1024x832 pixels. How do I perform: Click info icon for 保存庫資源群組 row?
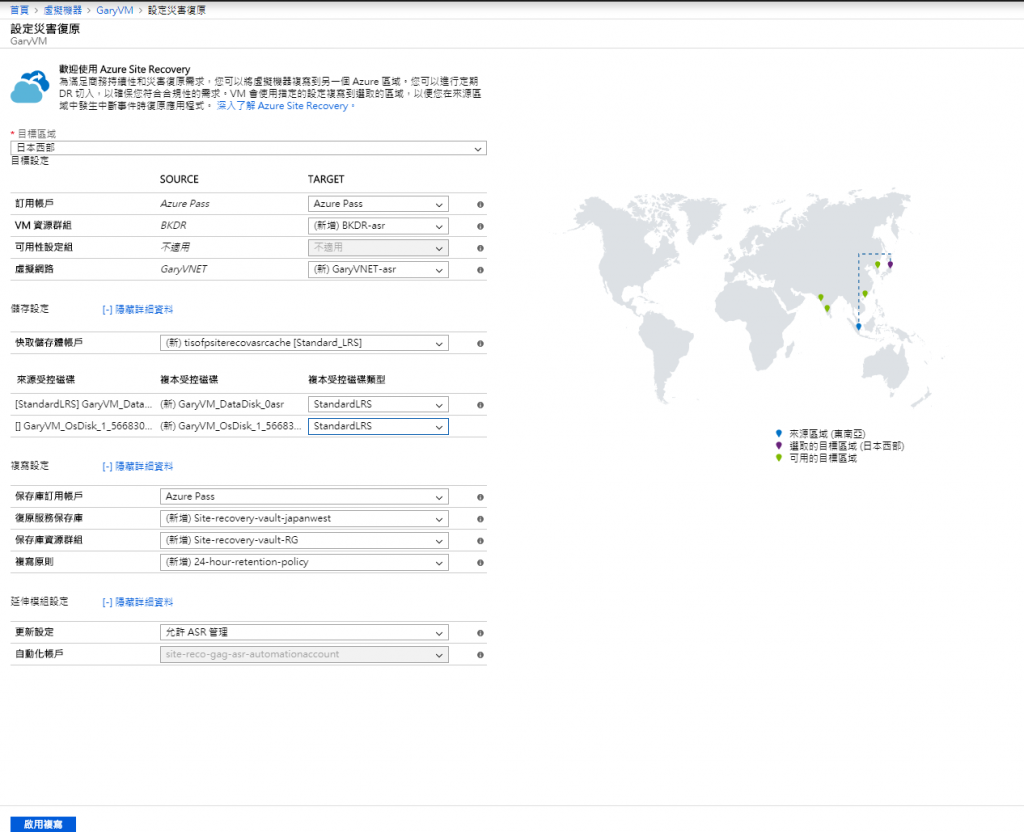[x=480, y=541]
